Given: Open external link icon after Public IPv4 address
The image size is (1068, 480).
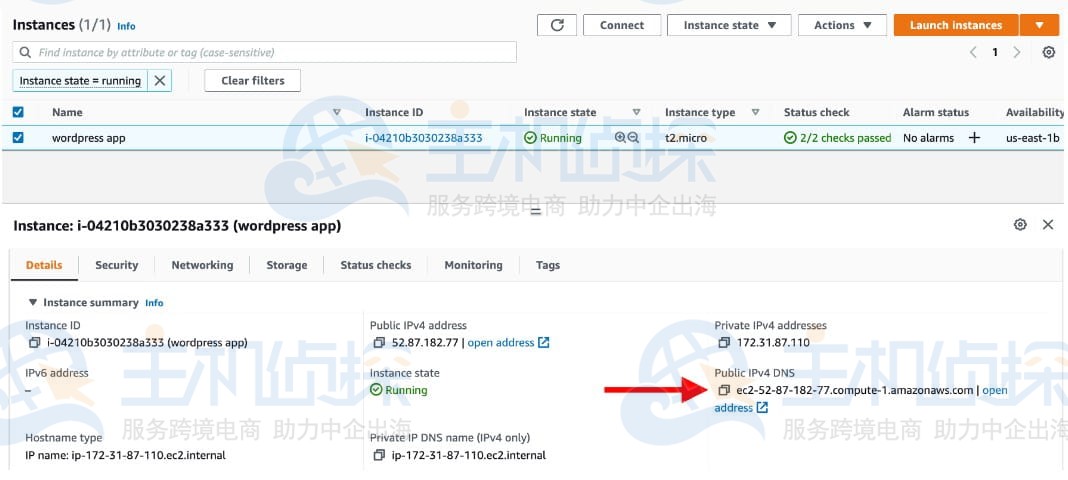Looking at the screenshot, I should 544,342.
